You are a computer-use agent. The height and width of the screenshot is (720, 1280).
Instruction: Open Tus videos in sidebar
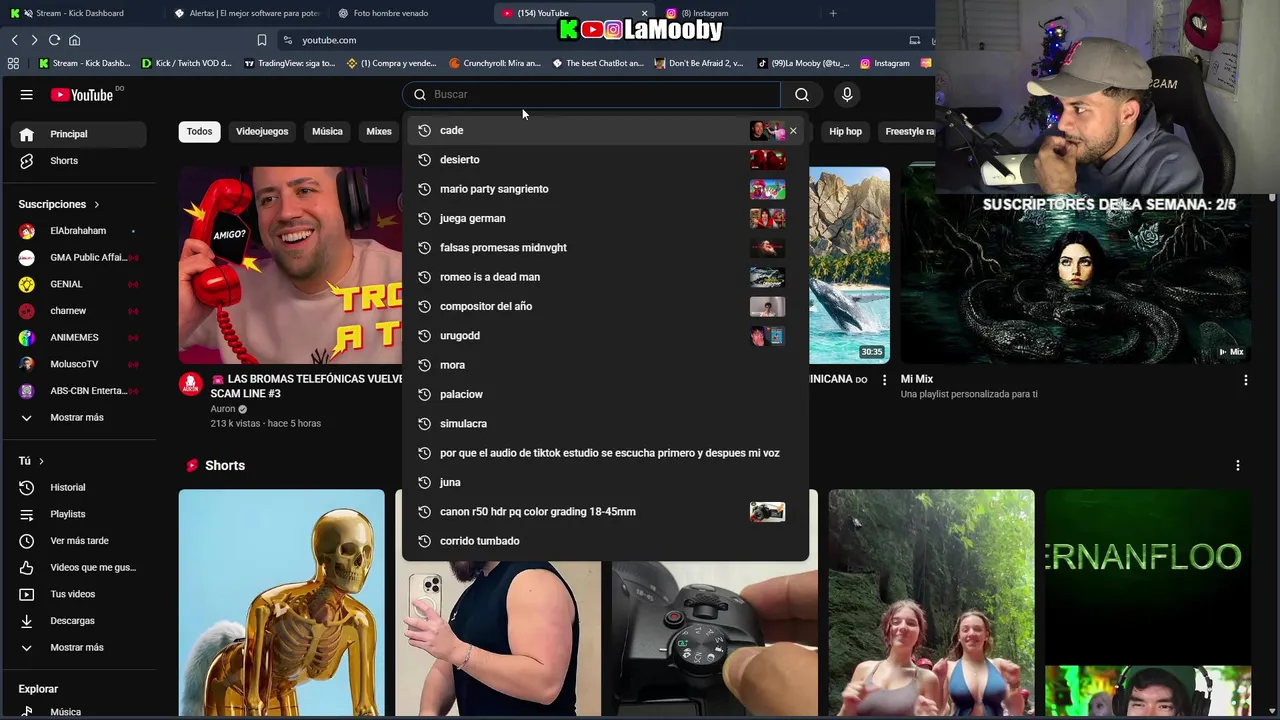pos(80,594)
